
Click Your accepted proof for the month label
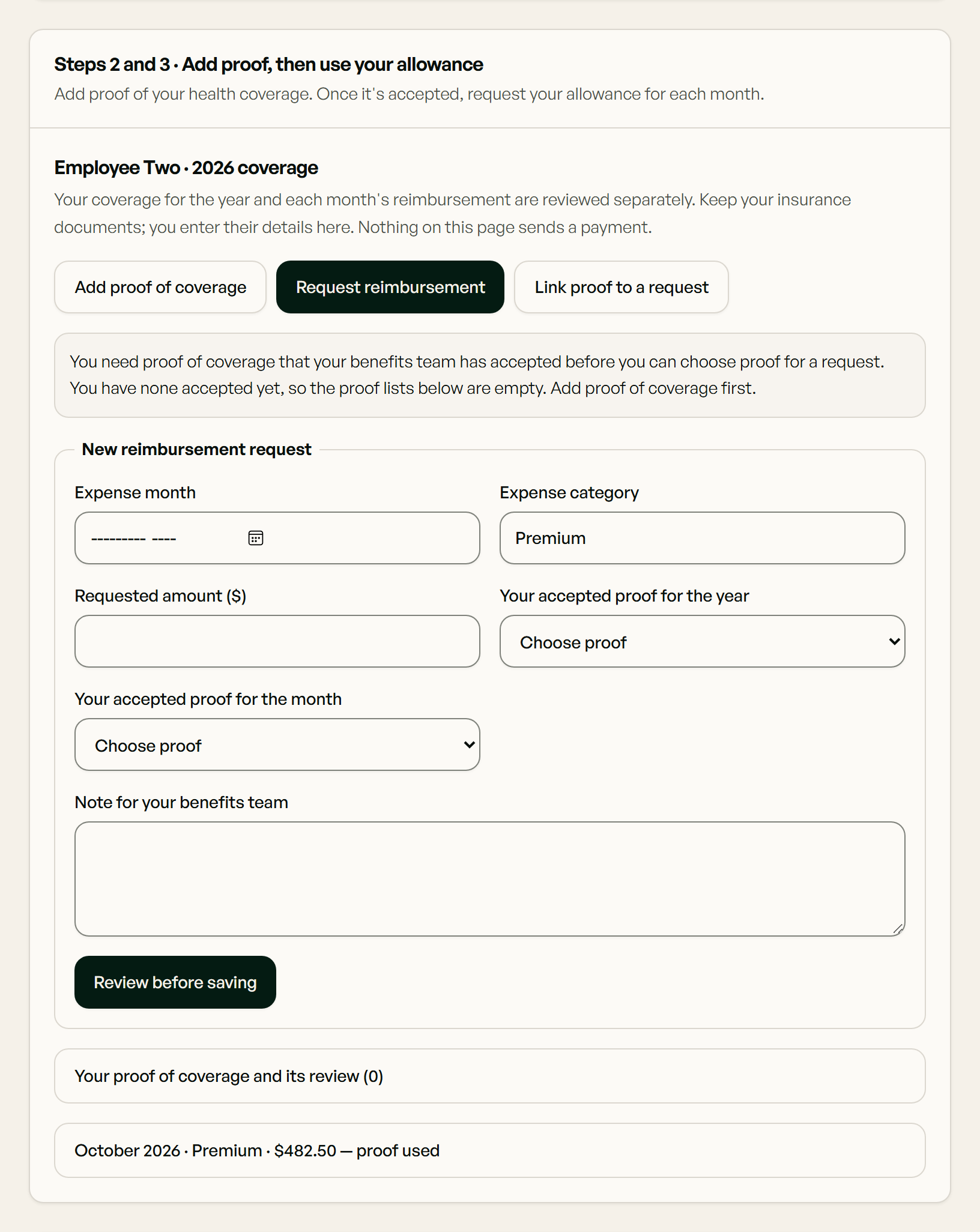(208, 699)
